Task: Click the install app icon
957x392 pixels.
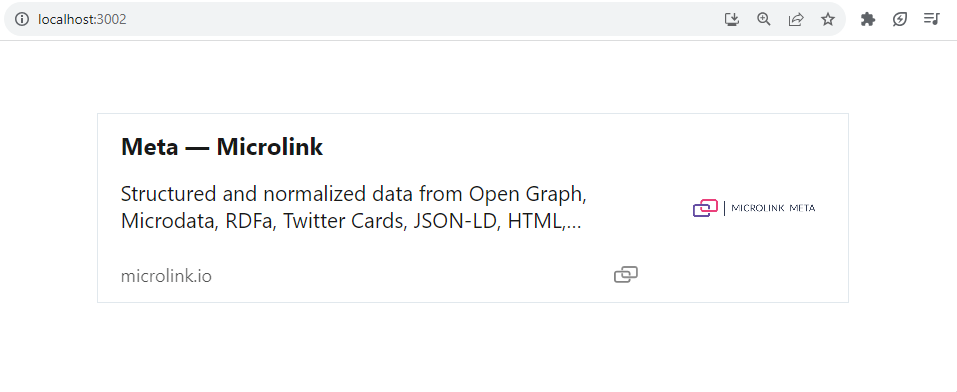Action: pos(732,20)
